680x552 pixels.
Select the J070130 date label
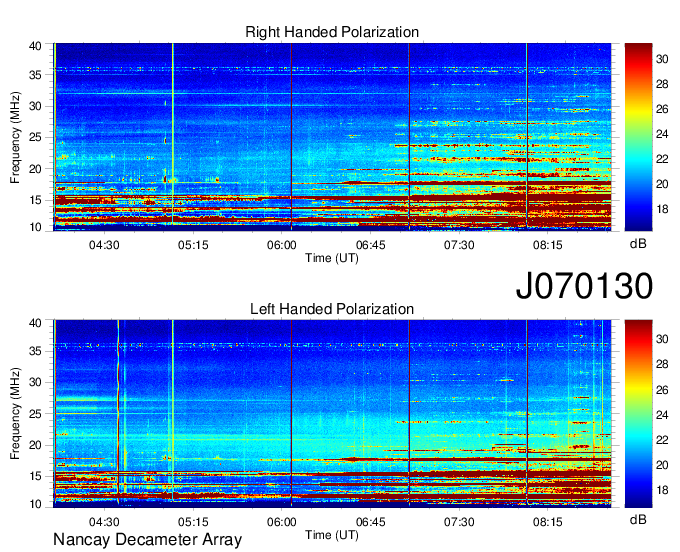pyautogui.click(x=584, y=285)
